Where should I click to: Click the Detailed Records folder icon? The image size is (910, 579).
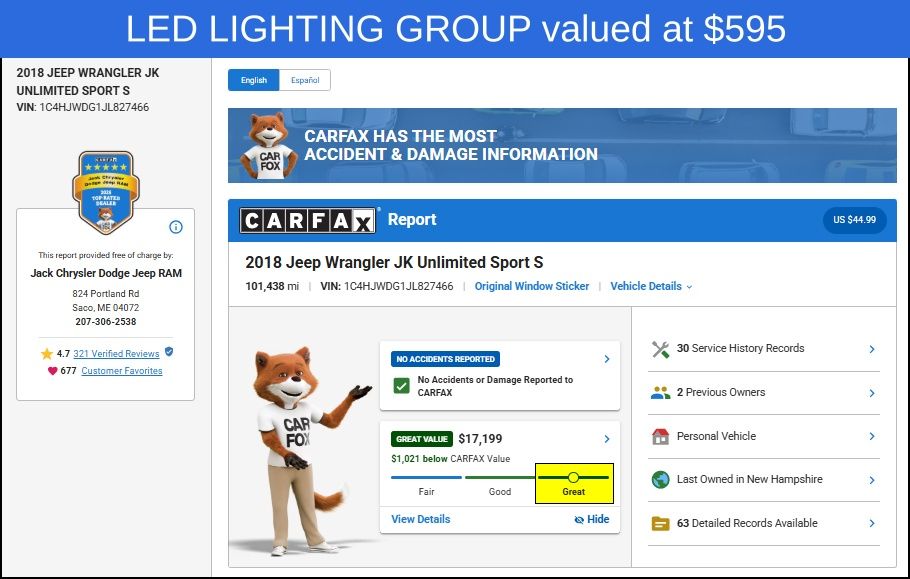(x=660, y=523)
